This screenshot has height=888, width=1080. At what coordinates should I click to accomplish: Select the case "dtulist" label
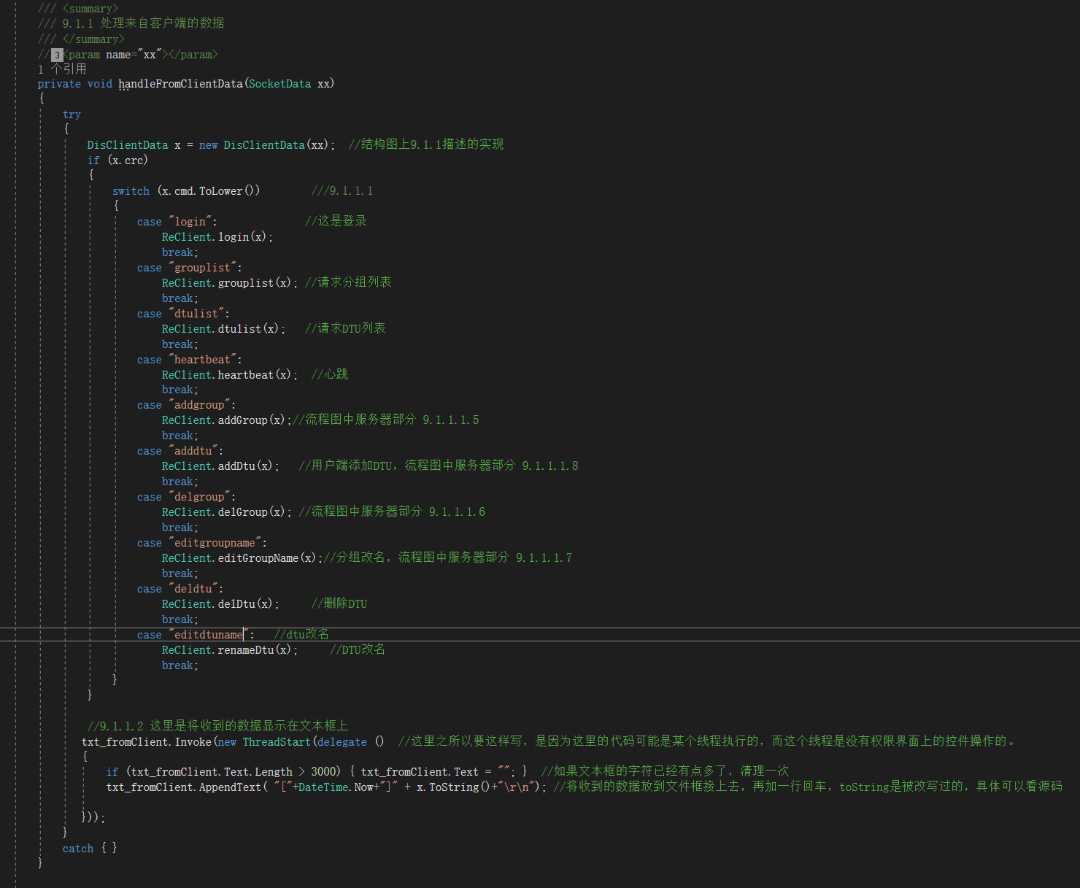(x=183, y=313)
